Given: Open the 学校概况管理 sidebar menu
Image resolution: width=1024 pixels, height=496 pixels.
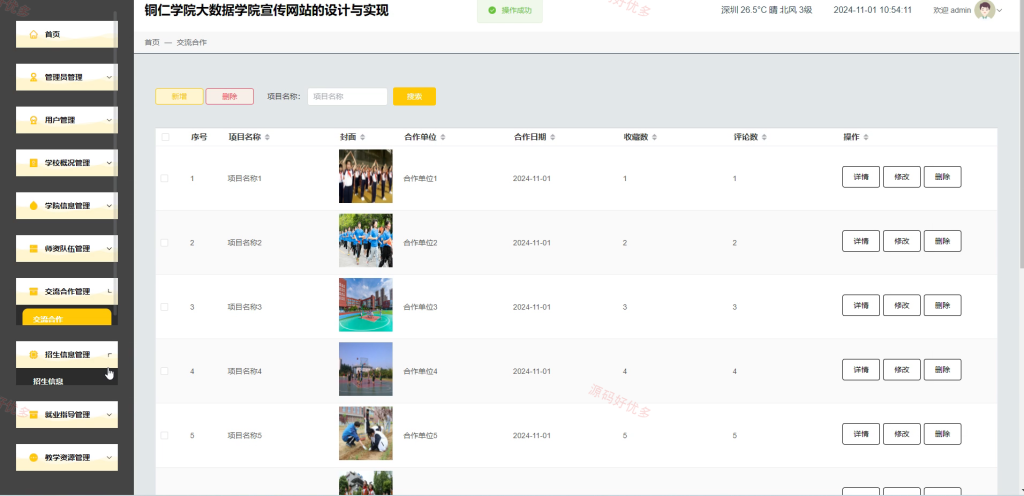Looking at the screenshot, I should pos(67,163).
